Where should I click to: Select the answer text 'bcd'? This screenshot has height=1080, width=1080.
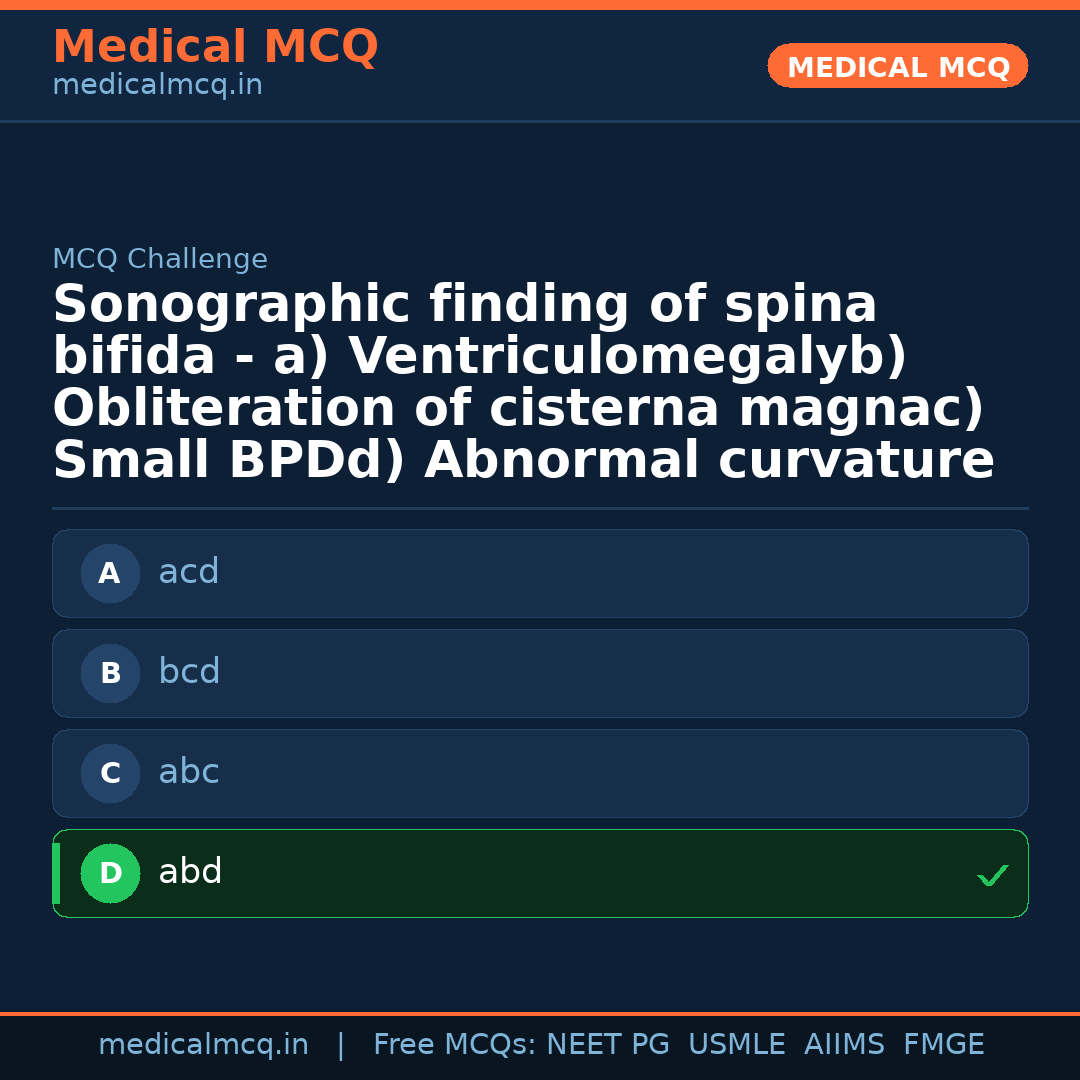189,672
